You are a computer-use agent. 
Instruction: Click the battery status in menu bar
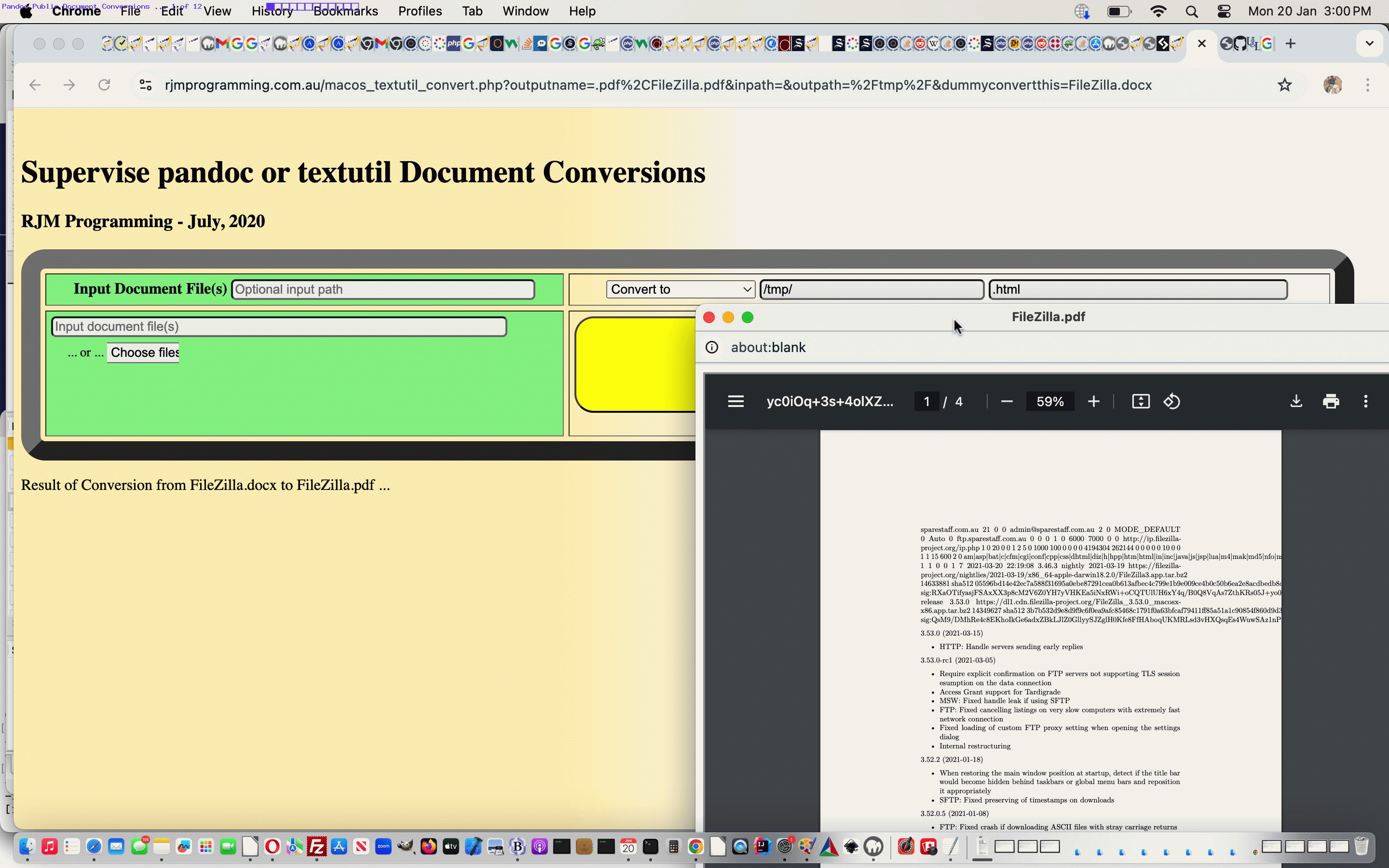click(x=1118, y=12)
